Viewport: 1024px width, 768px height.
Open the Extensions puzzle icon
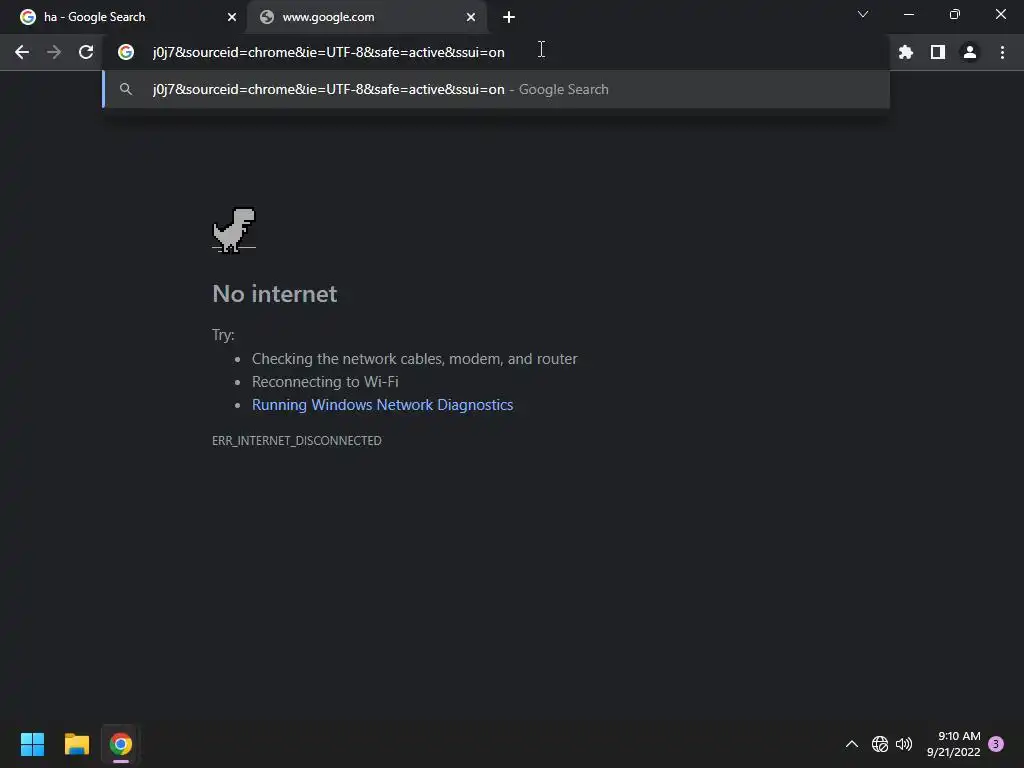(906, 52)
